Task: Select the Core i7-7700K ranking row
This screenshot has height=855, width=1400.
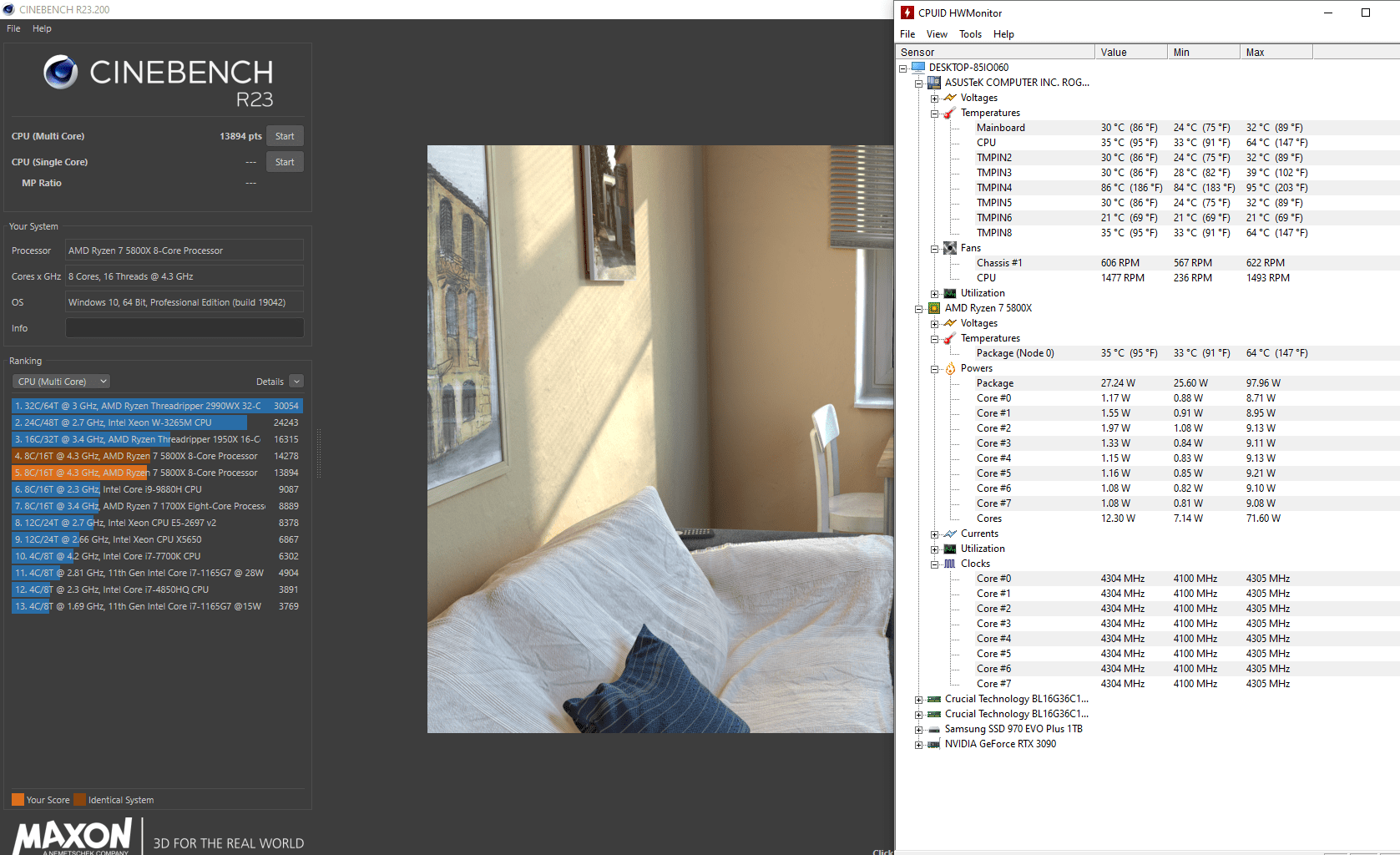Action: click(x=157, y=556)
